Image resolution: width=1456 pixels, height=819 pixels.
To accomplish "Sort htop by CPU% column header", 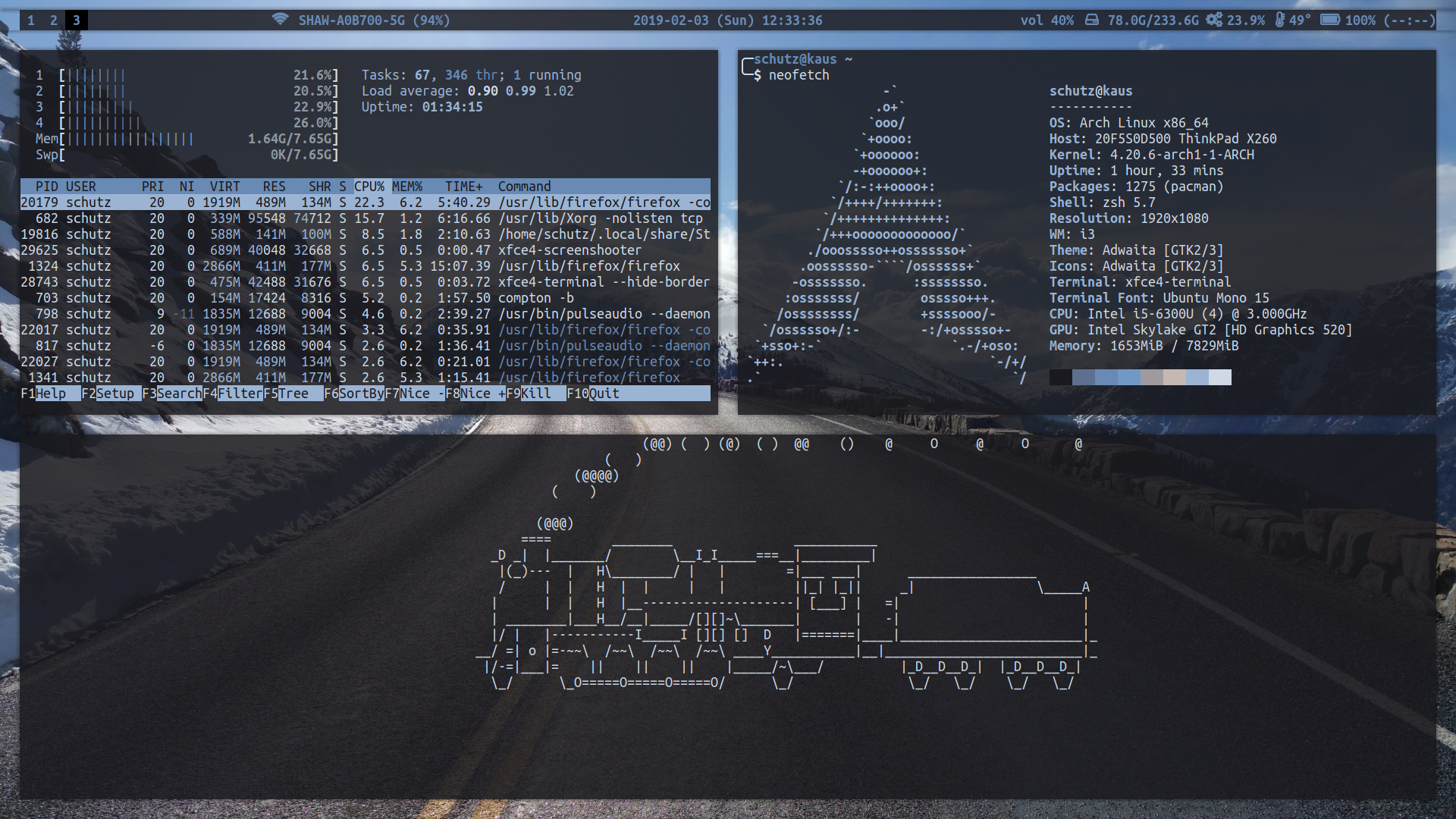I will point(369,187).
